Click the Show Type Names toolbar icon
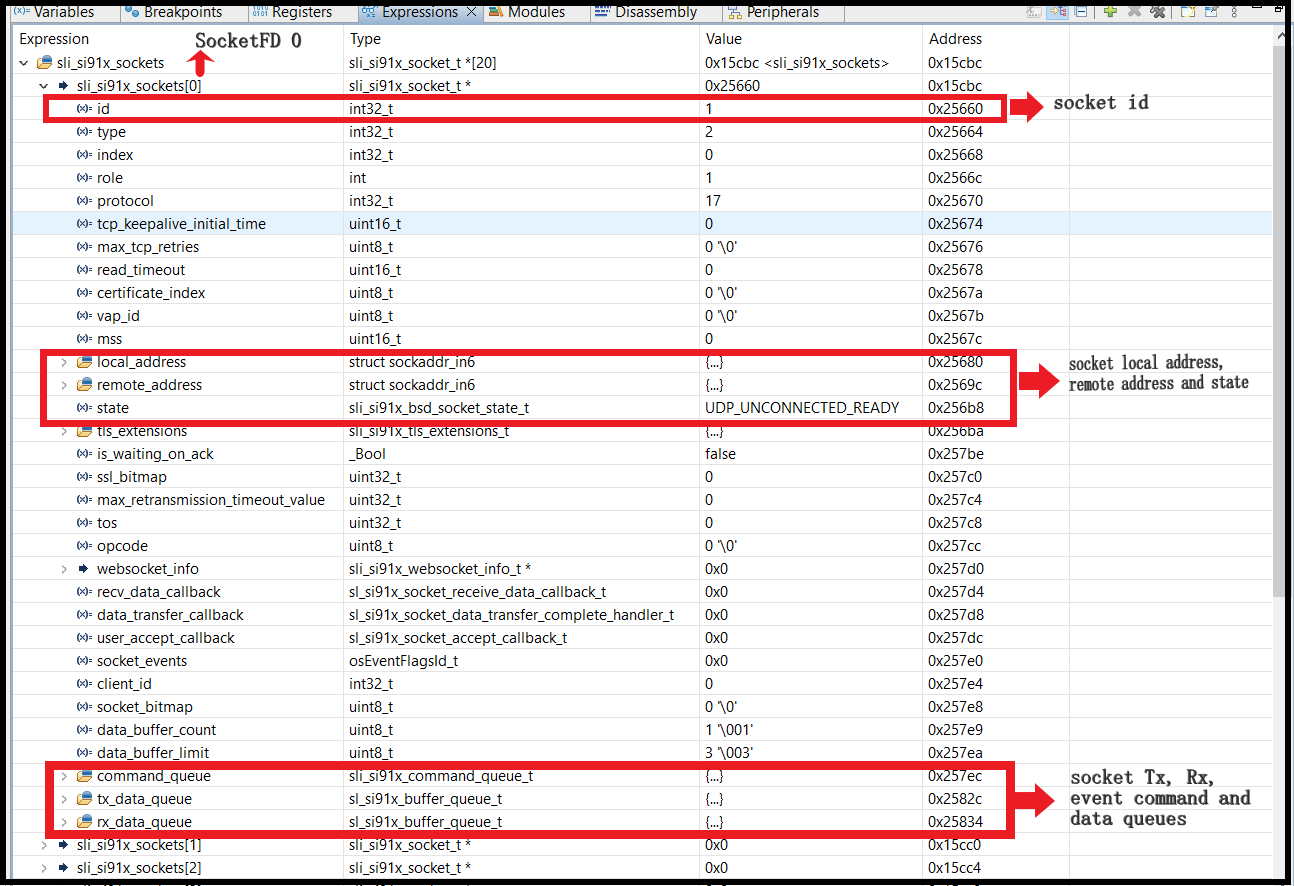Viewport: 1294px width, 886px height. tap(1036, 11)
